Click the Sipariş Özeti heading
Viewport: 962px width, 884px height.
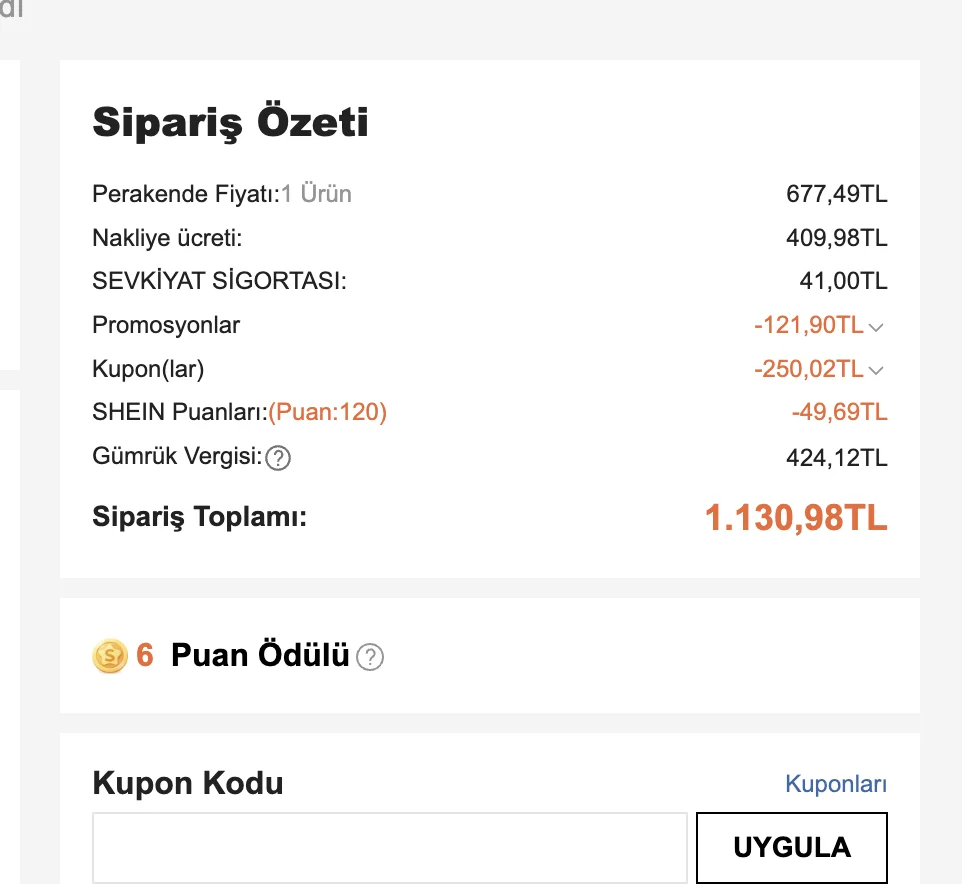coord(230,123)
